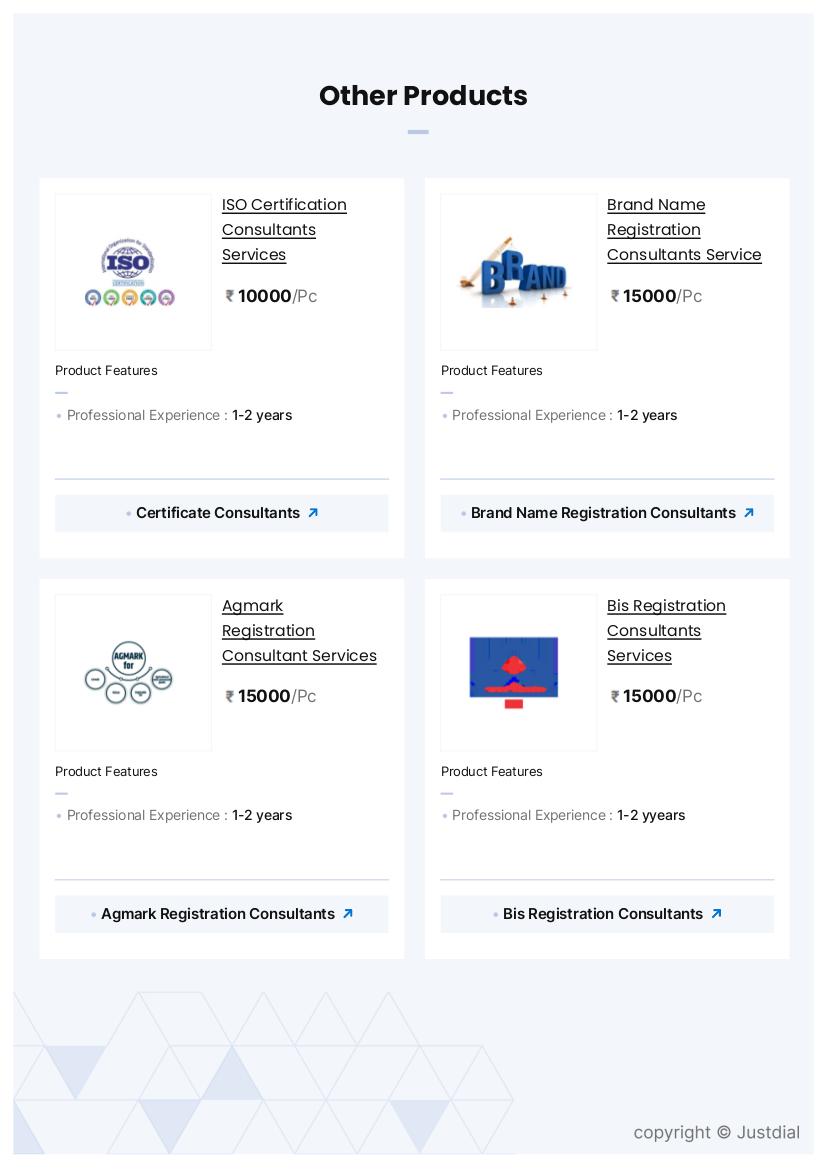The width and height of the screenshot is (827, 1170).
Task: Open ISO Certification Consultants Services title link
Action: pyautogui.click(x=284, y=230)
